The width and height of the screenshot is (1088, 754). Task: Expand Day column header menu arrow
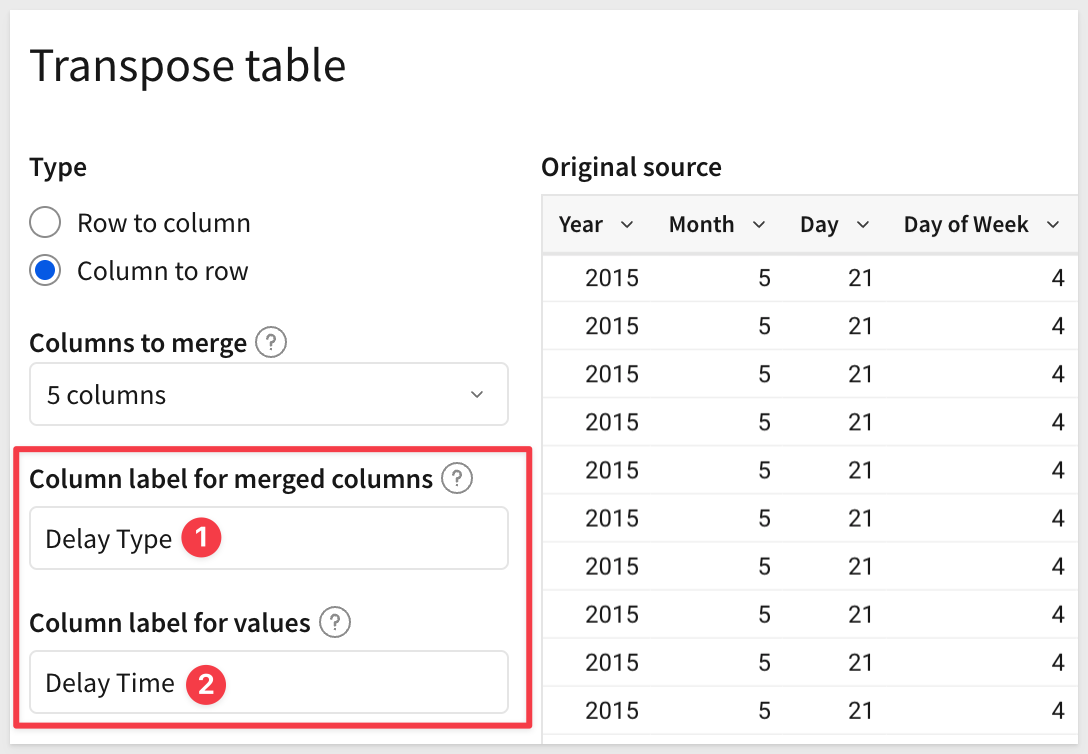click(x=863, y=225)
